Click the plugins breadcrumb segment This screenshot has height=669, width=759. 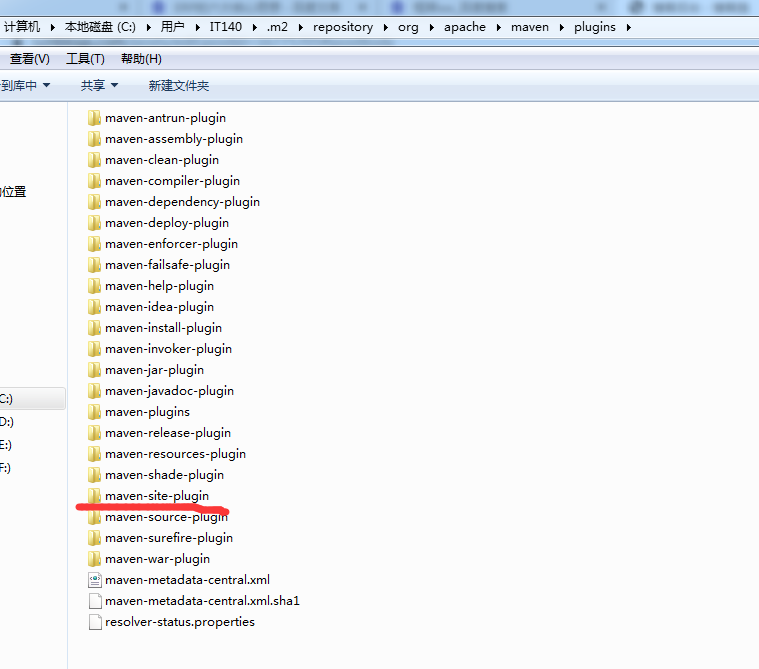pos(594,27)
